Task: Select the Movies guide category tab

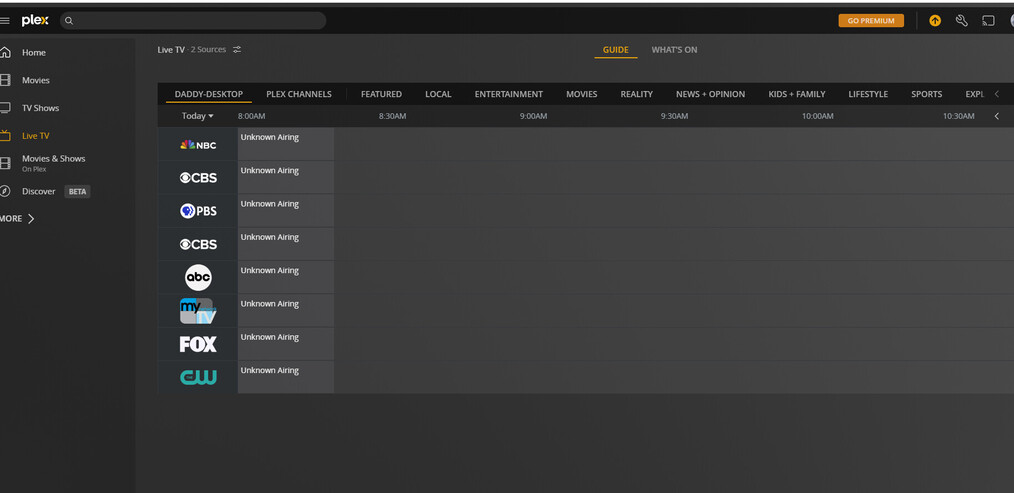Action: (x=581, y=94)
